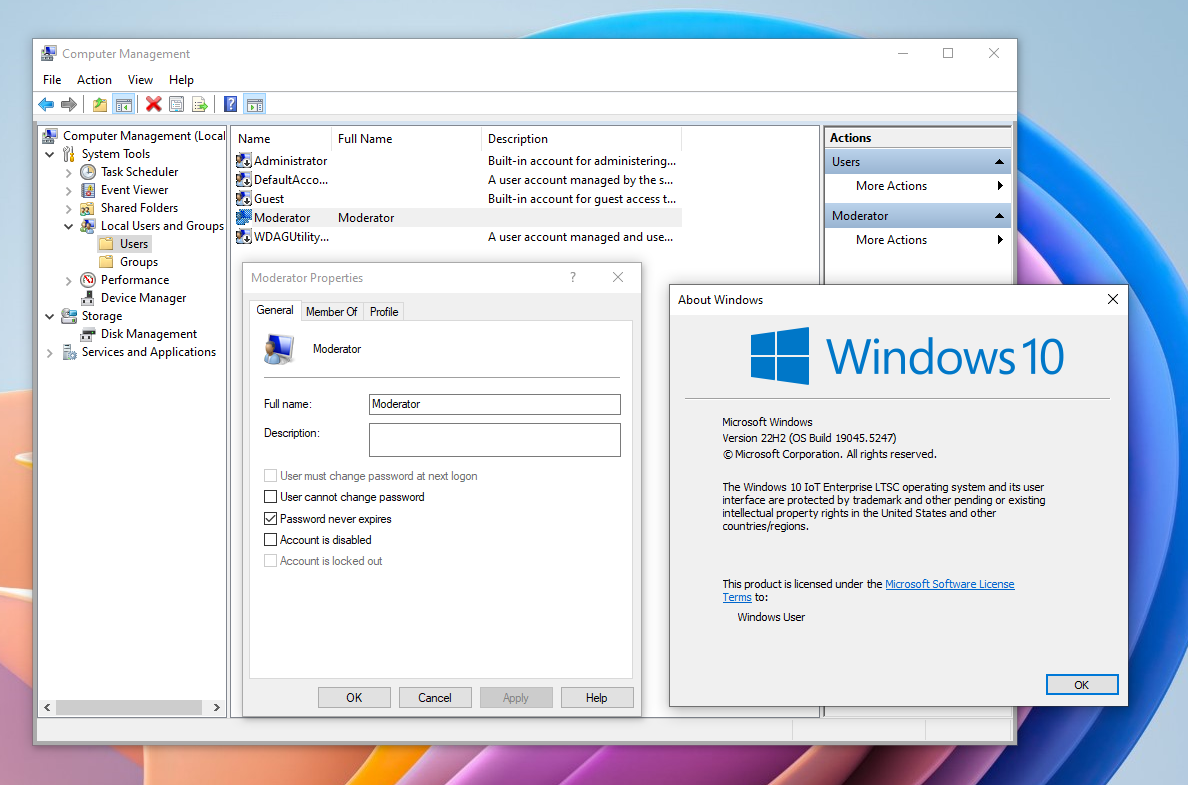Screen dimensions: 1188x785
Task: Select the Users folder in tree
Action: point(124,244)
